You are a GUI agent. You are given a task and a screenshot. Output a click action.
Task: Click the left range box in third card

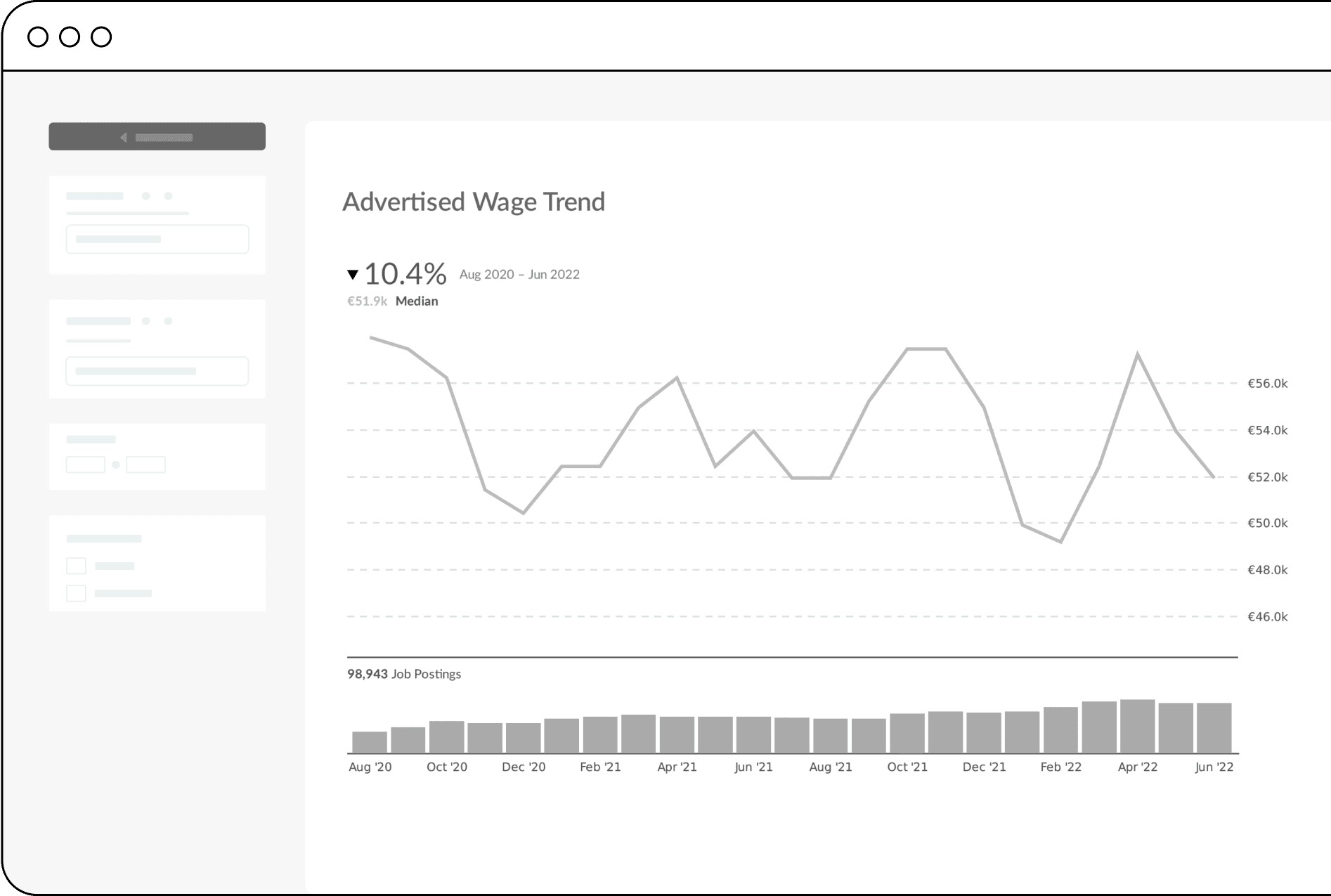(x=85, y=465)
